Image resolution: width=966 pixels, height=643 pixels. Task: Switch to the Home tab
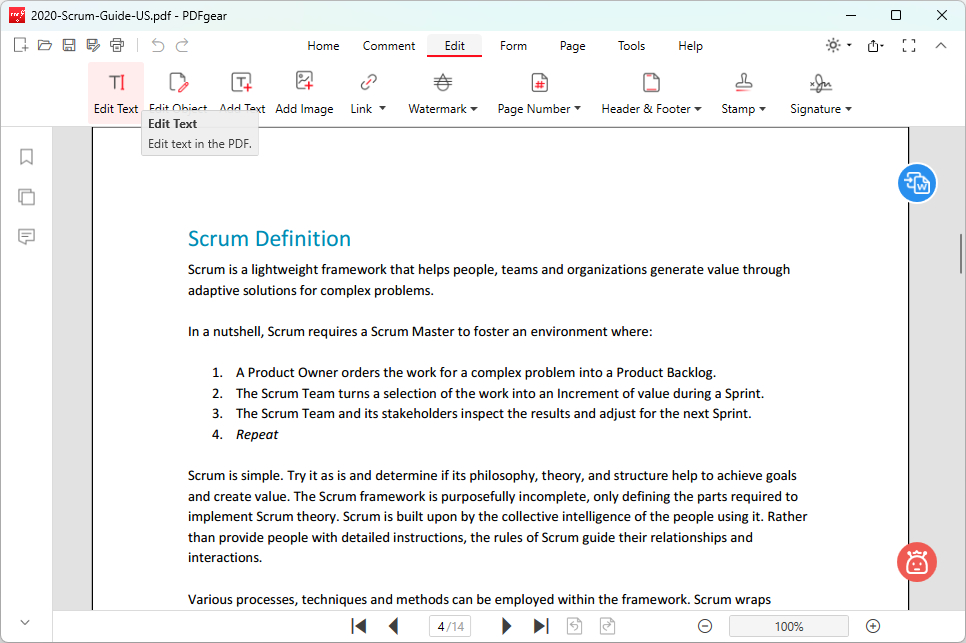[x=323, y=46]
